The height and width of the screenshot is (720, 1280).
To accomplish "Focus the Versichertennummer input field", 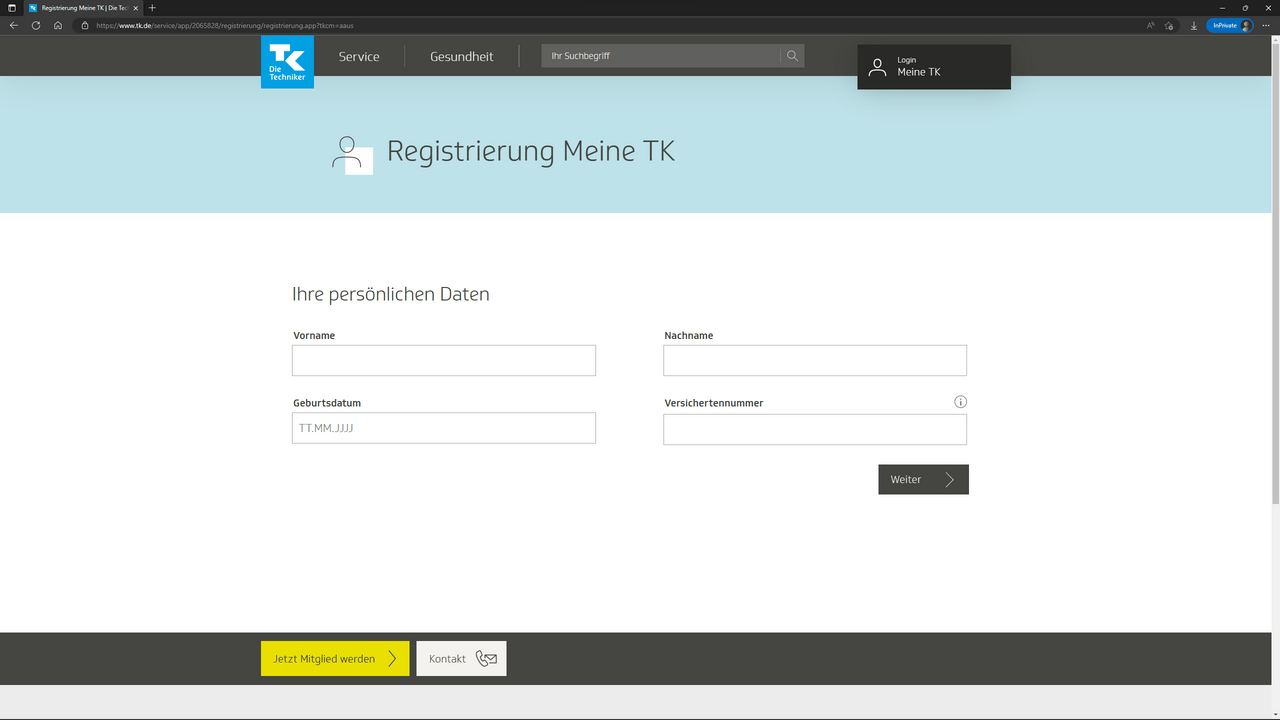I will (815, 429).
